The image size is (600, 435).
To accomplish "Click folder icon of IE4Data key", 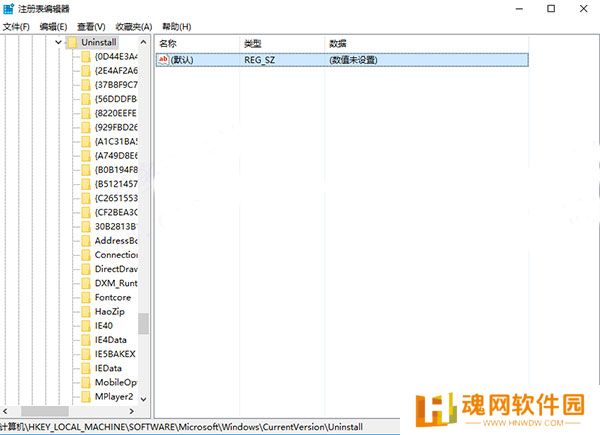I will coord(86,340).
